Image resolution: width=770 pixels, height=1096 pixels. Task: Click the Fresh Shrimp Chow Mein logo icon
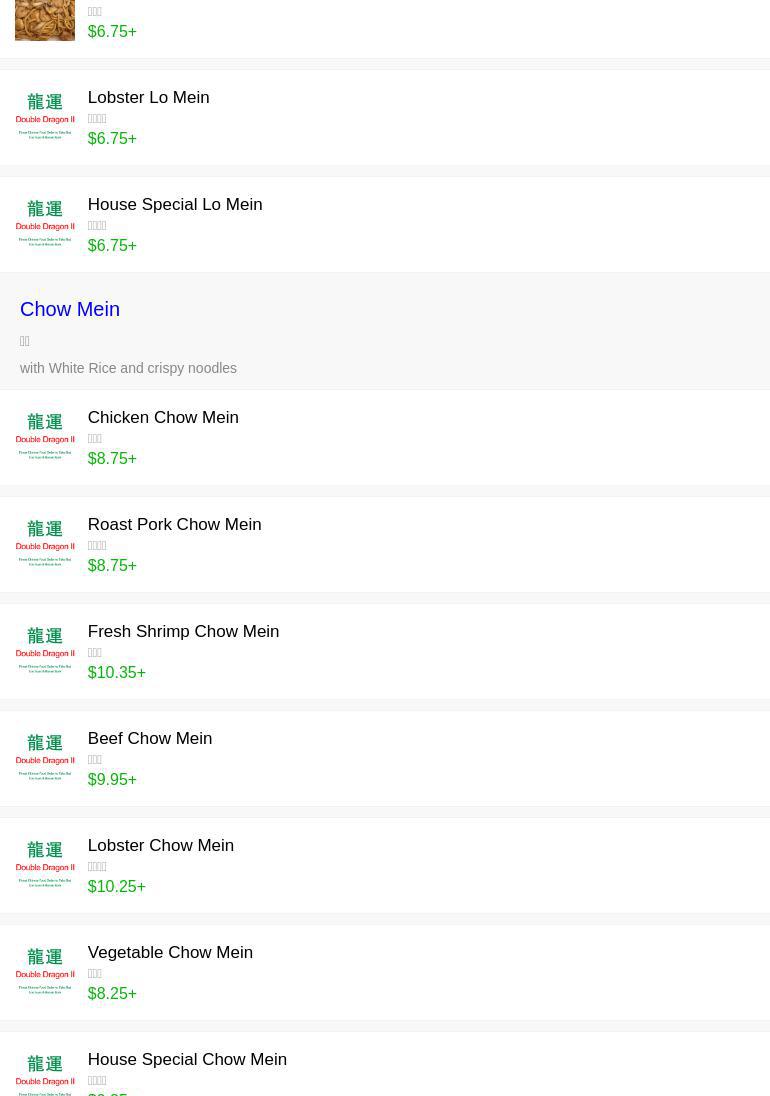(45, 651)
